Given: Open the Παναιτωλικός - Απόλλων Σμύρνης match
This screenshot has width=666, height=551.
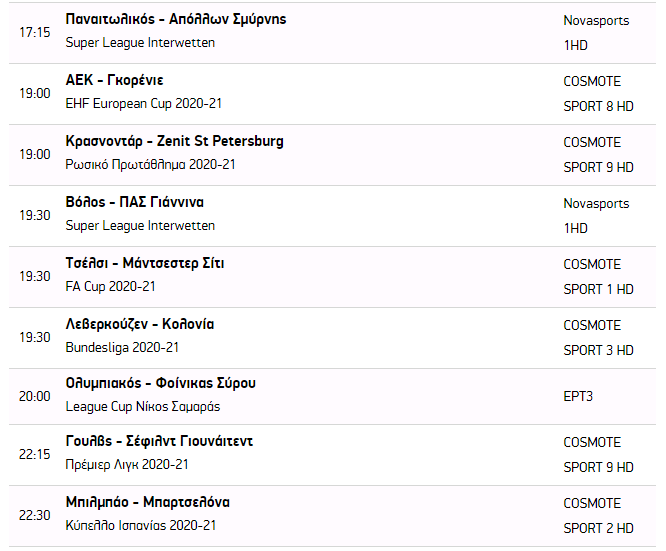Looking at the screenshot, I should click(175, 19).
